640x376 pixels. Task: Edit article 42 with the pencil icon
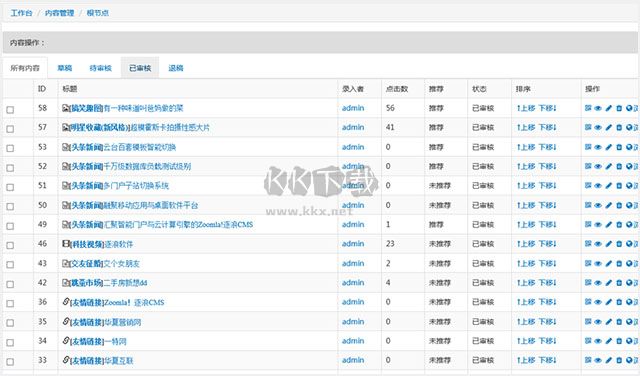pos(609,283)
